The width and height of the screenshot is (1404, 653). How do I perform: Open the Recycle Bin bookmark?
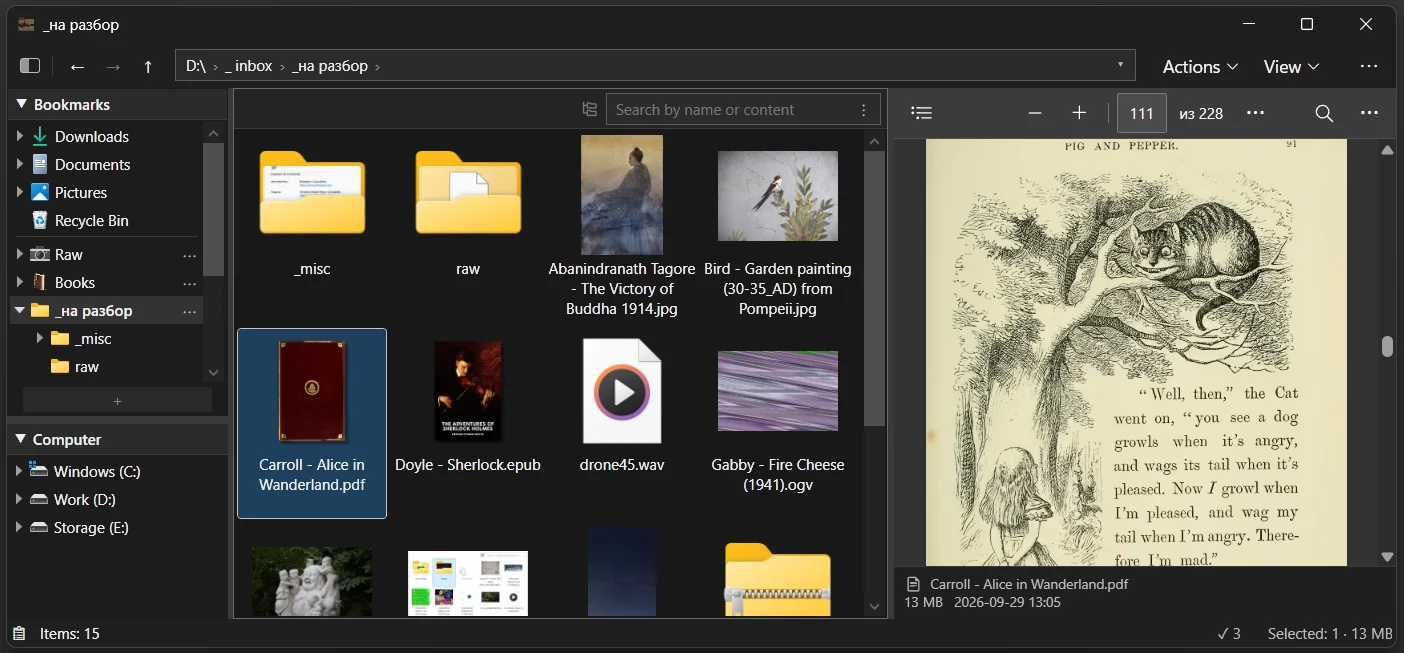pyautogui.click(x=91, y=220)
